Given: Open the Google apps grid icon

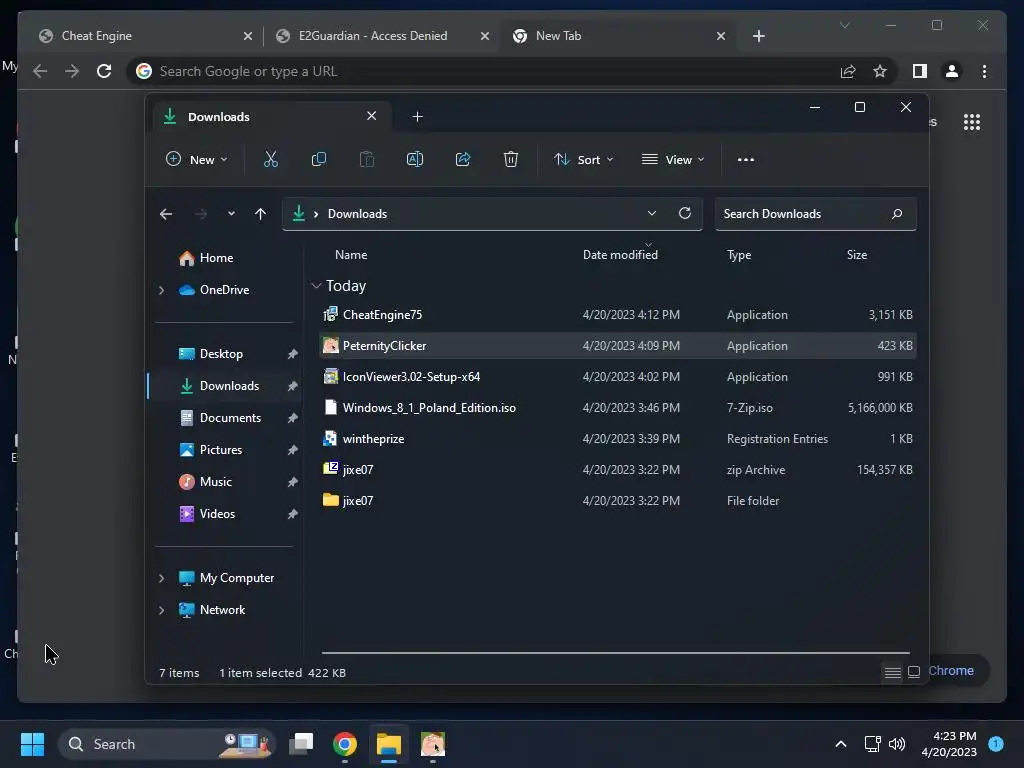Looking at the screenshot, I should (x=972, y=122).
